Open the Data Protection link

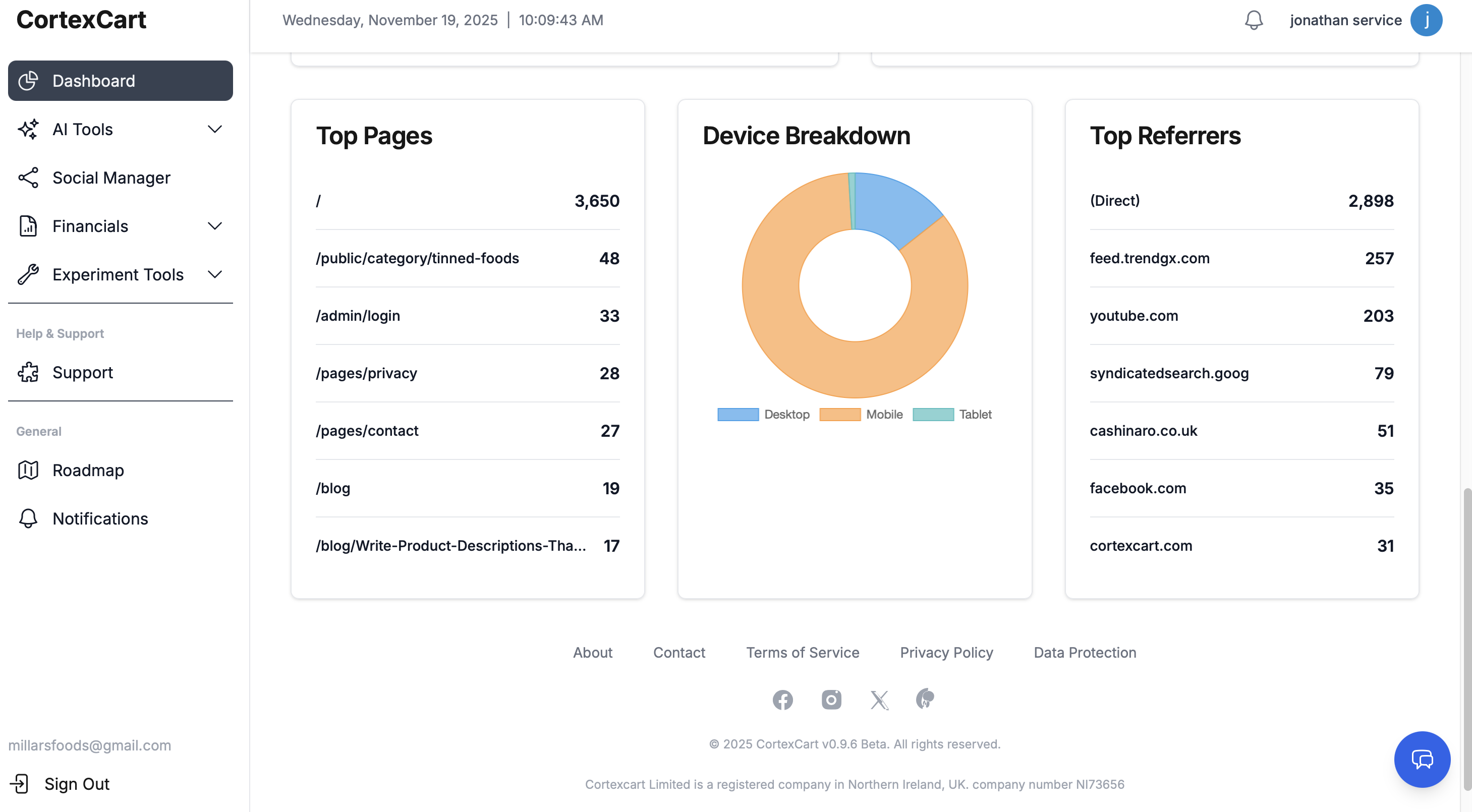pos(1085,652)
